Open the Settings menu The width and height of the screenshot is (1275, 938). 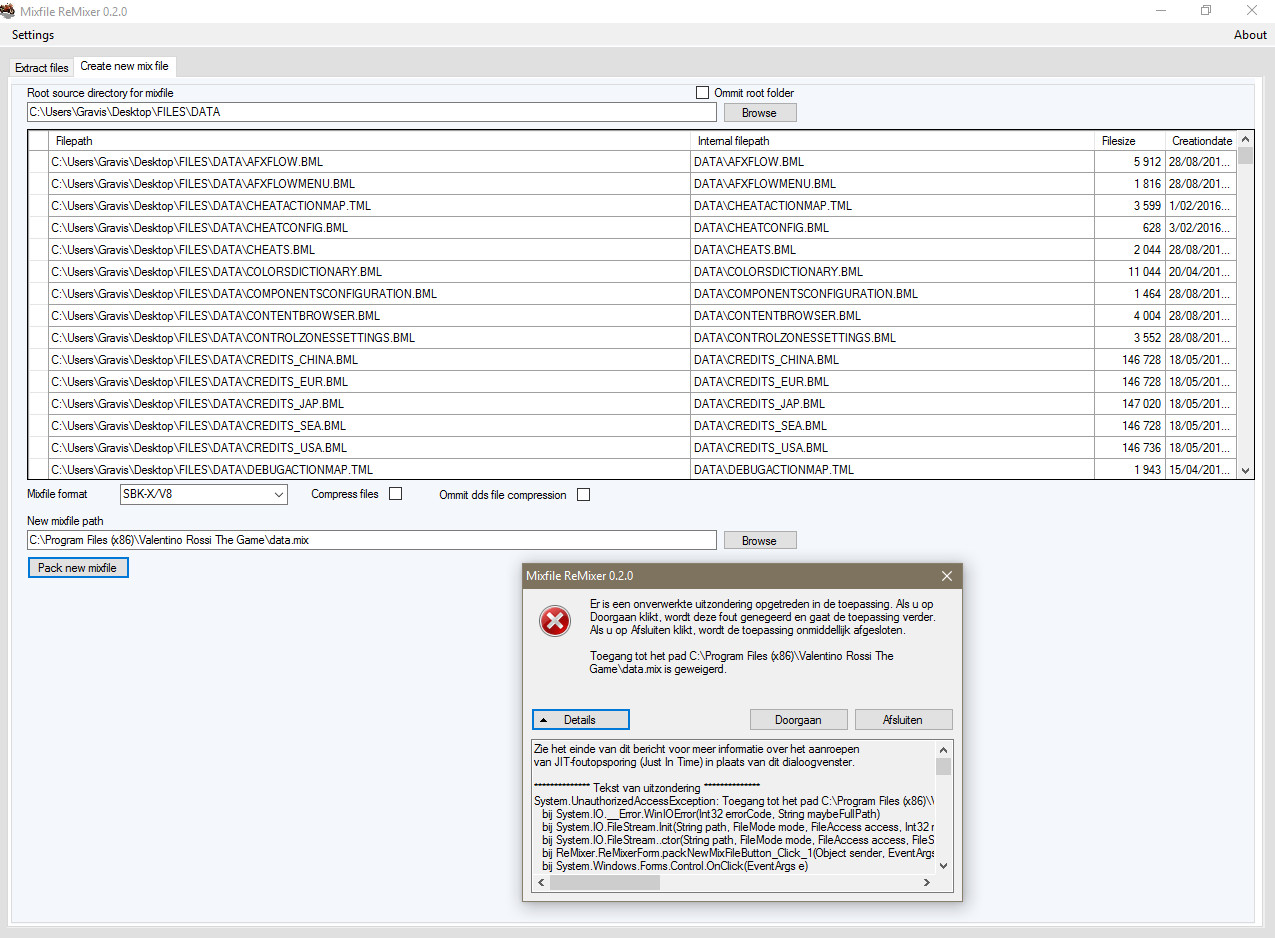tap(33, 35)
